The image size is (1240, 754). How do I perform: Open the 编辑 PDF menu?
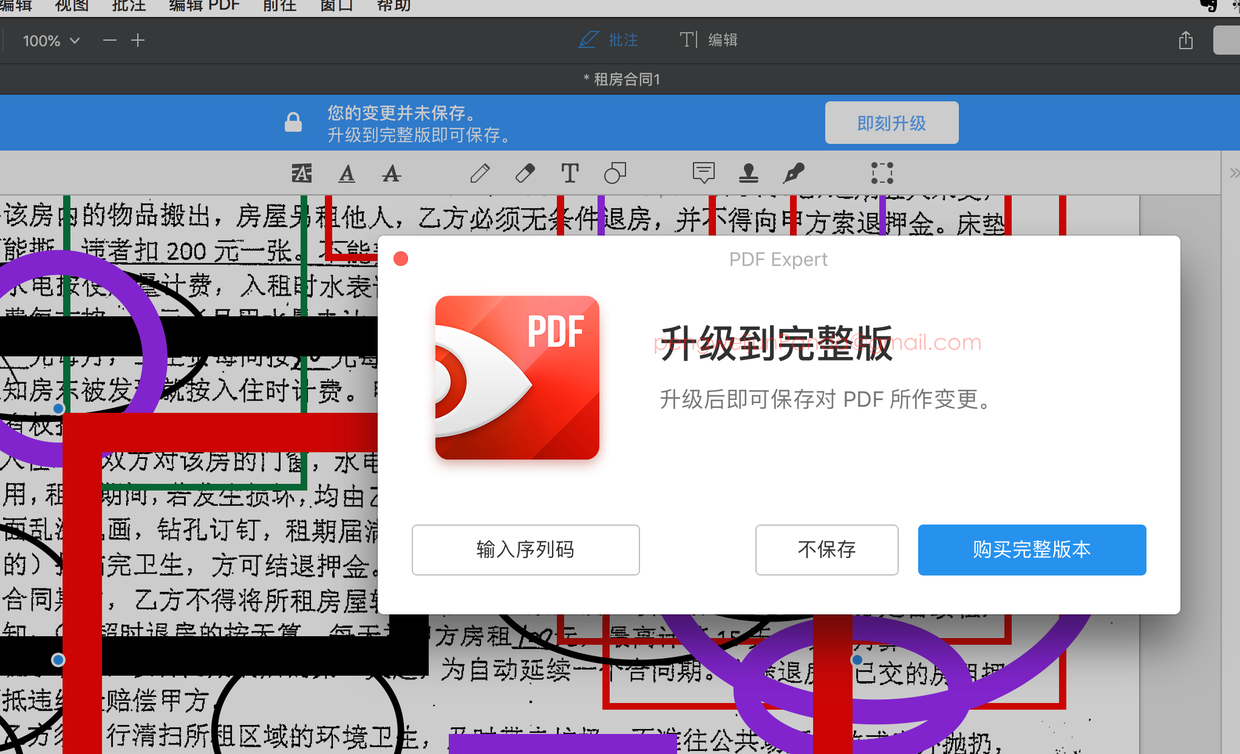tap(203, 5)
